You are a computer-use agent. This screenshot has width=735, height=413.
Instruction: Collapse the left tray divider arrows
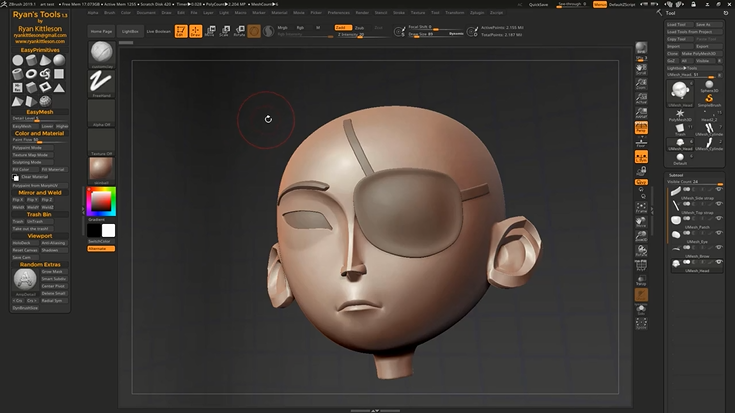[x=83, y=211]
